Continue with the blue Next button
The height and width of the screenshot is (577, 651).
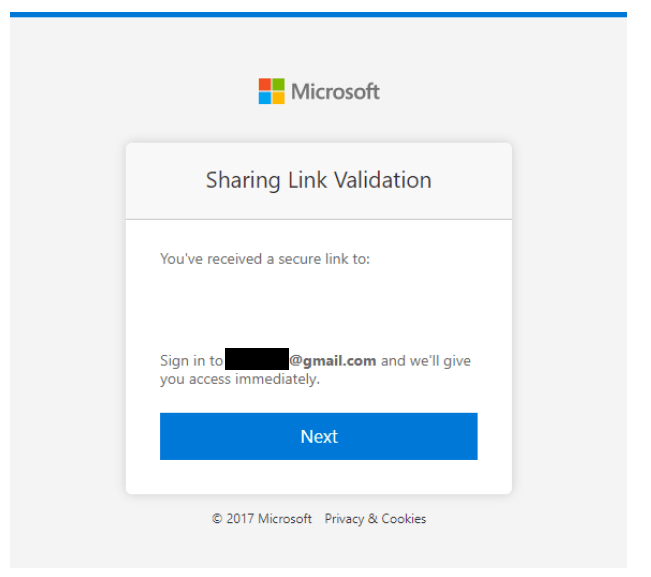319,436
